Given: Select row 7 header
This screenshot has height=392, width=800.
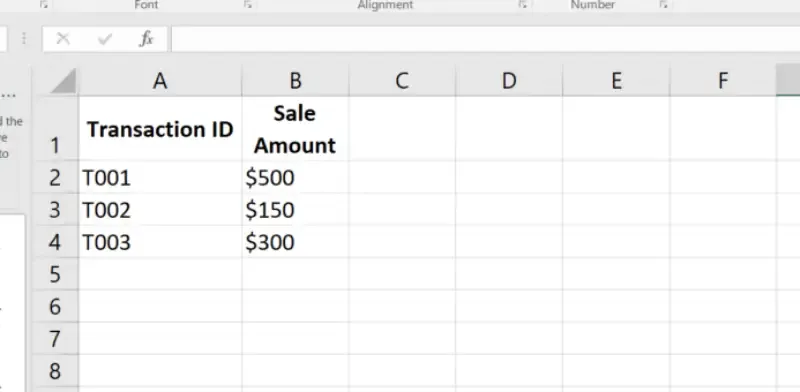Looking at the screenshot, I should point(55,338).
